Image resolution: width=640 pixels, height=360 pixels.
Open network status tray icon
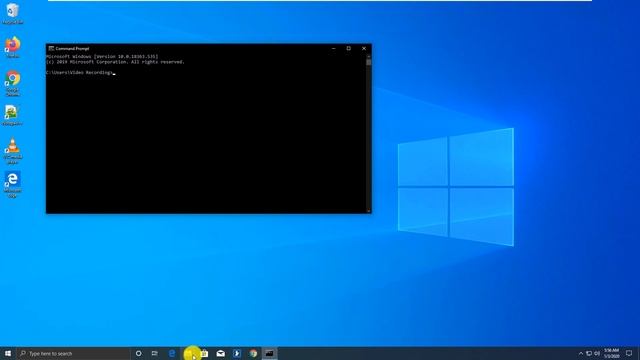[x=589, y=353]
